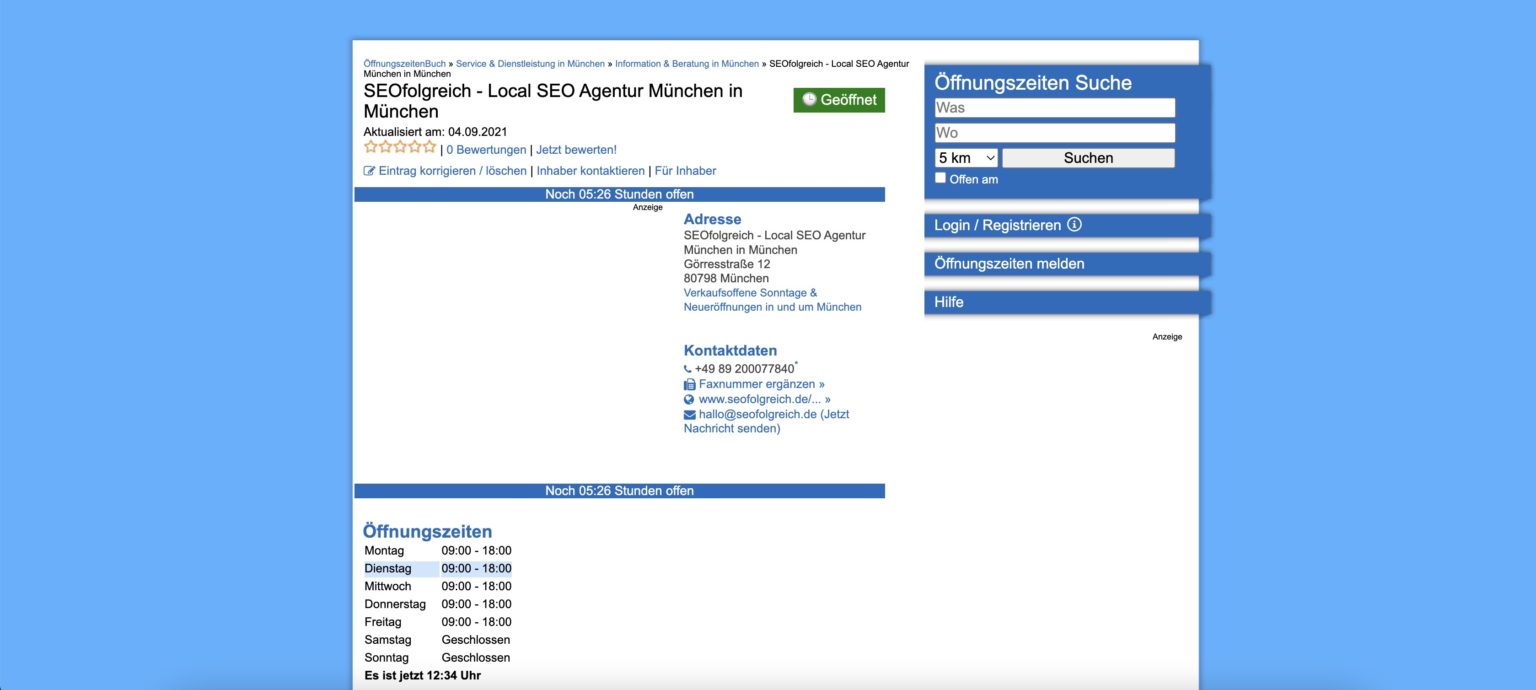This screenshot has height=690, width=1536.
Task: Click Sonntag row's Geschlossen value
Action: click(476, 658)
